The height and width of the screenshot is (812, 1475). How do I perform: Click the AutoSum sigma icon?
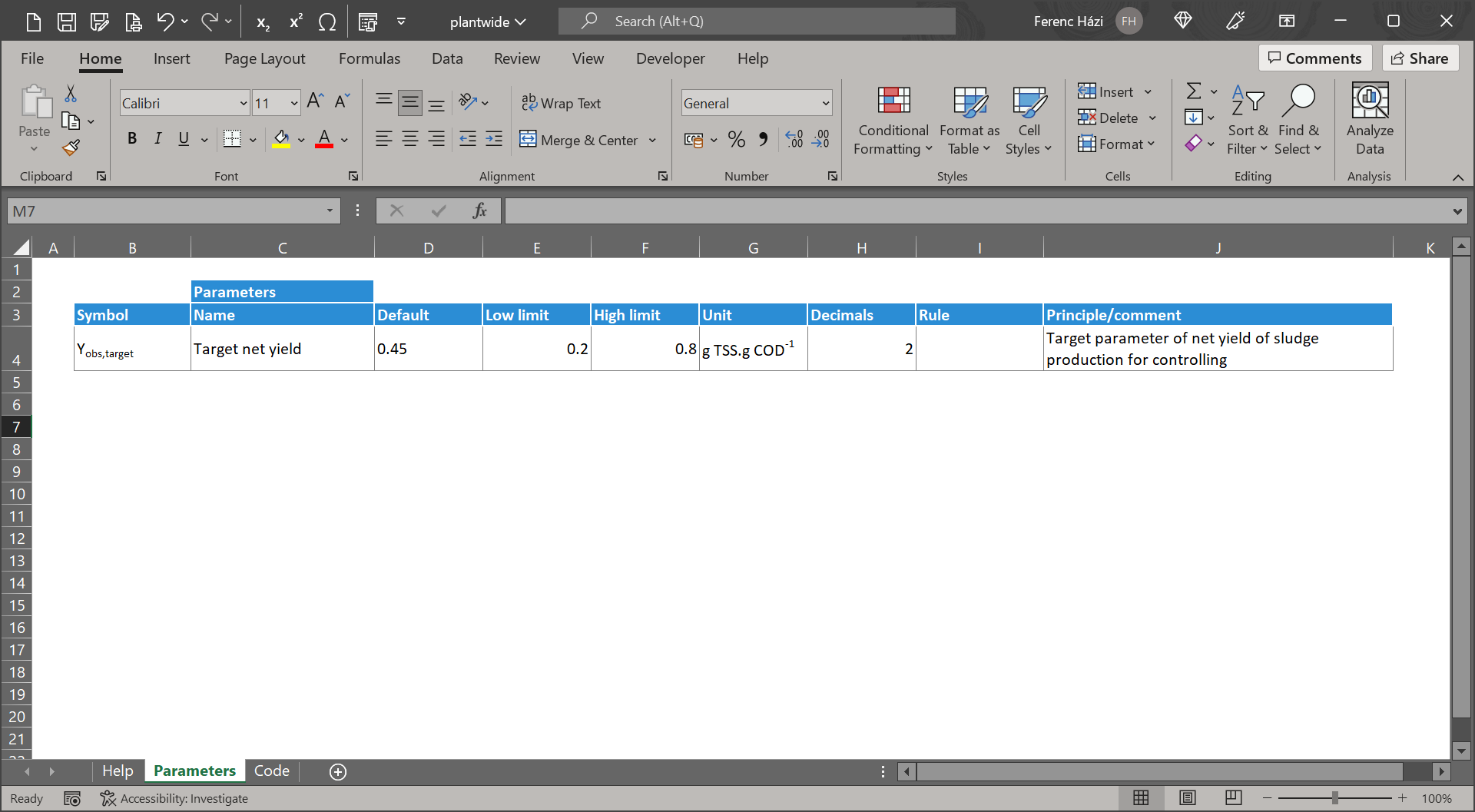pyautogui.click(x=1194, y=91)
